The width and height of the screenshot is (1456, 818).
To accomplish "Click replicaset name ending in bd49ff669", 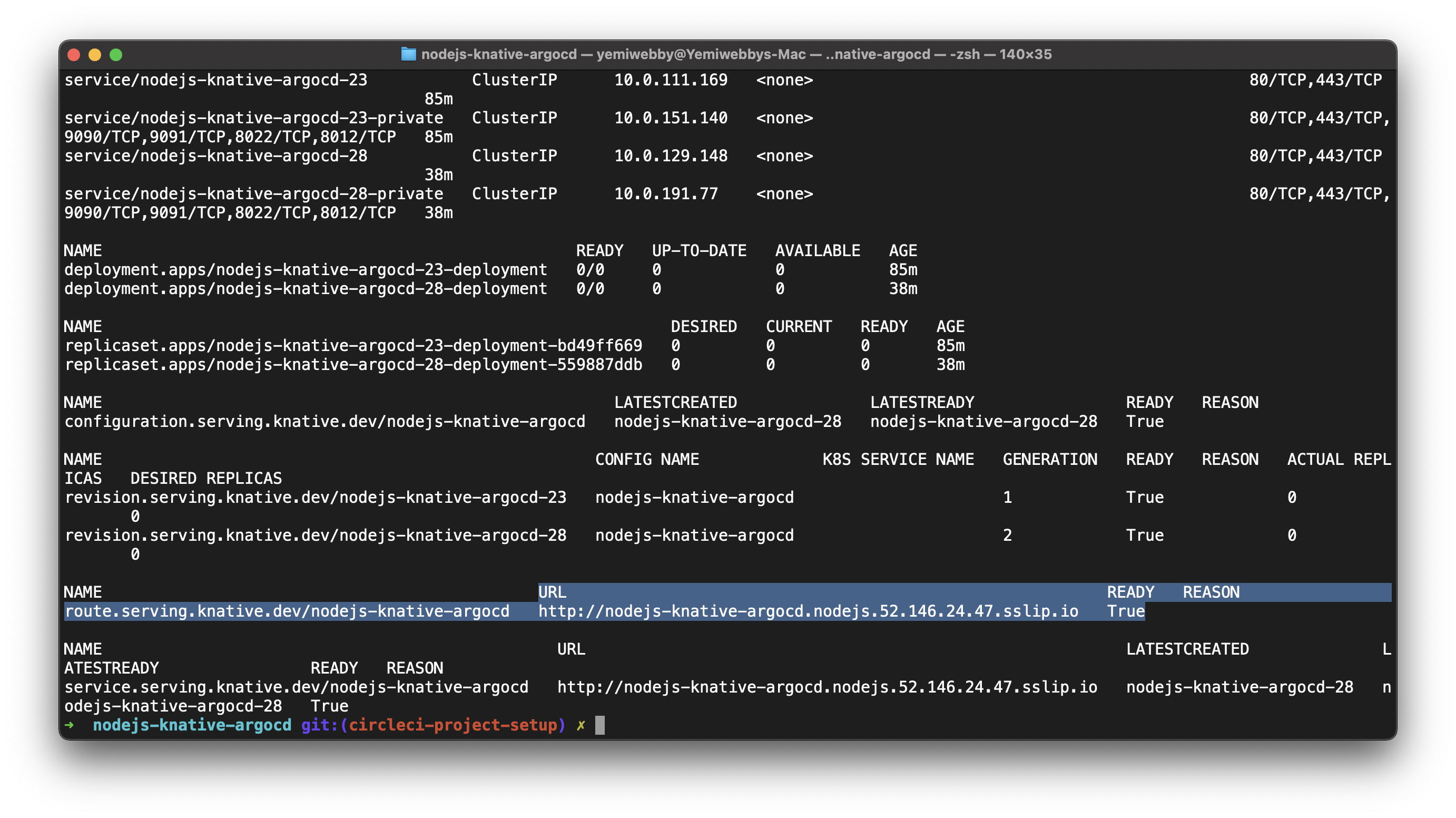I will tap(353, 346).
